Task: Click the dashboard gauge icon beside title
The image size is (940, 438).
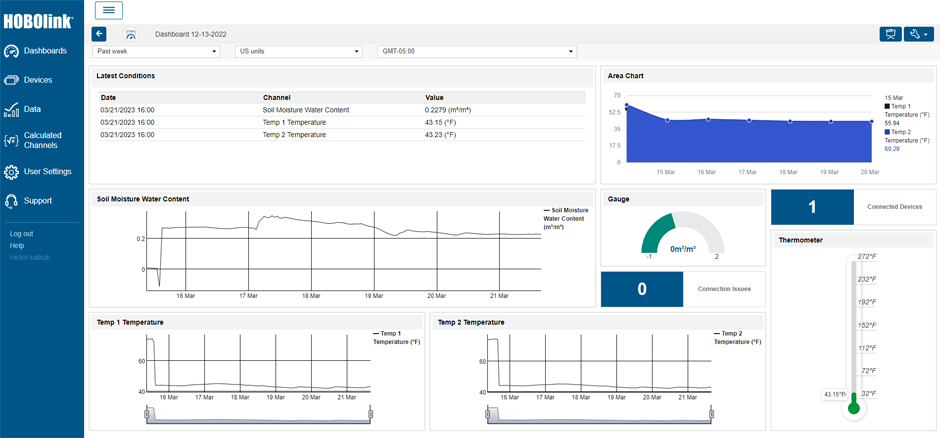Action: click(131, 35)
